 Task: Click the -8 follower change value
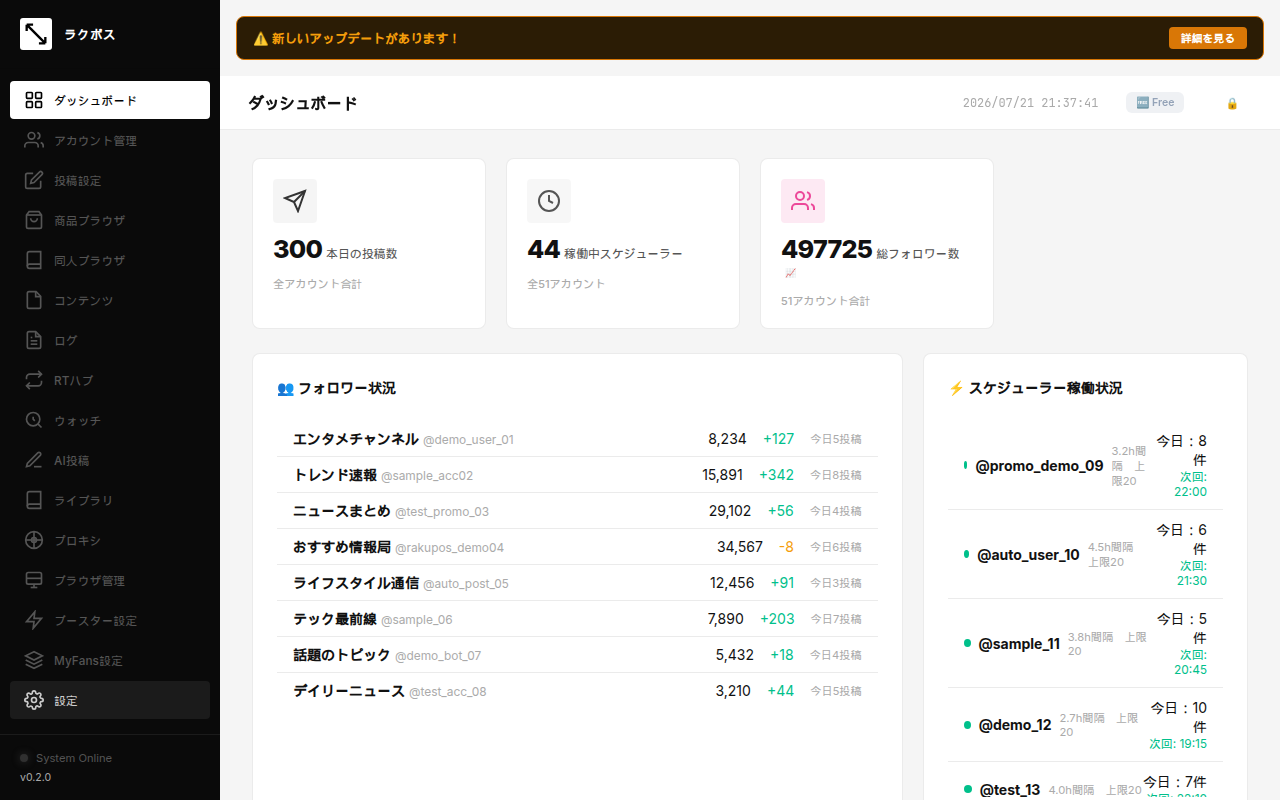(x=786, y=547)
